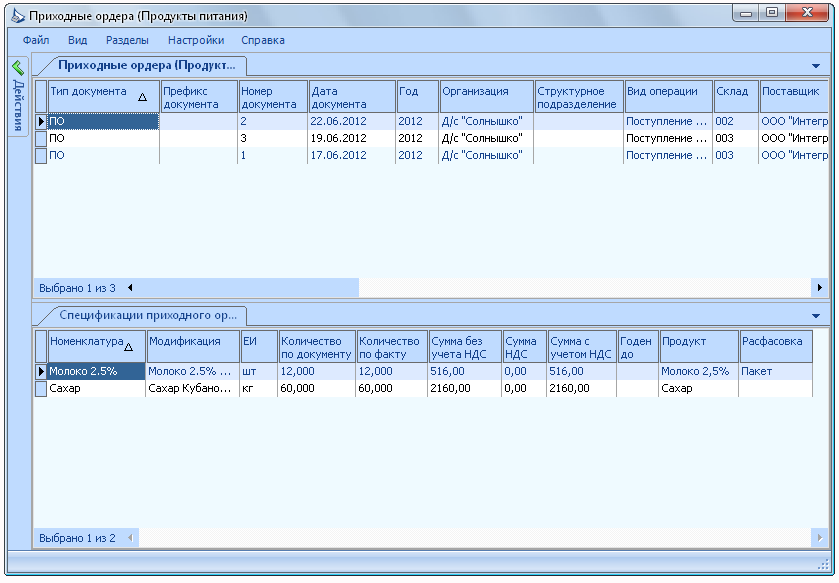The height and width of the screenshot is (583, 839).
Task: Click the Годен до column header
Action: (638, 346)
